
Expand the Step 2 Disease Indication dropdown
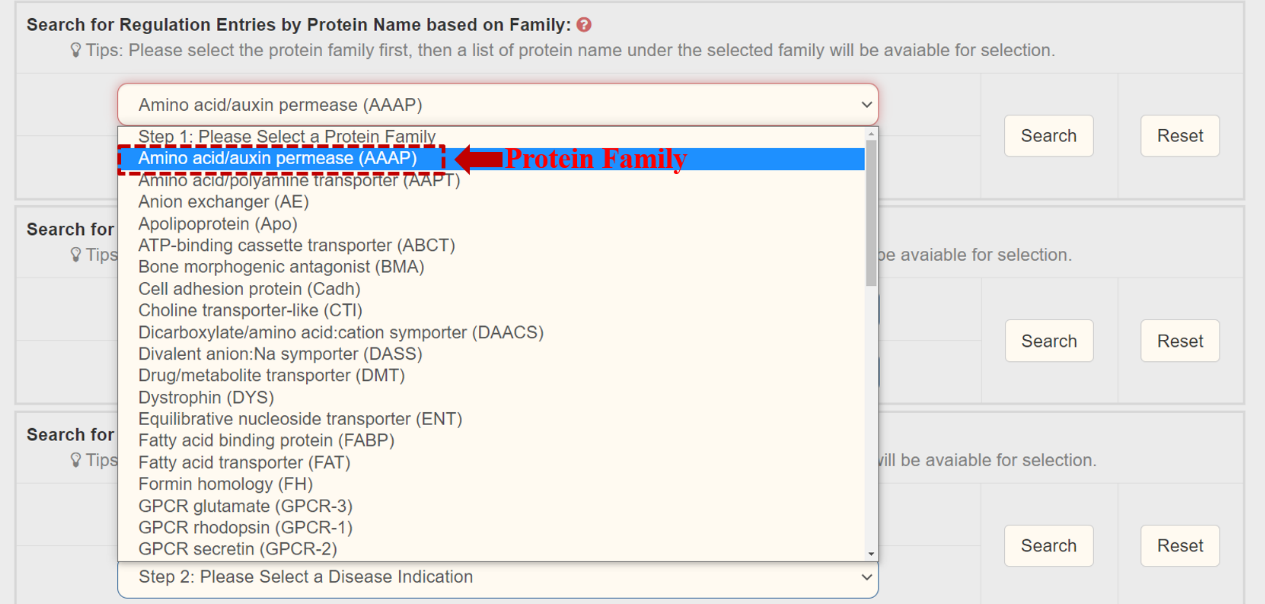(x=497, y=577)
